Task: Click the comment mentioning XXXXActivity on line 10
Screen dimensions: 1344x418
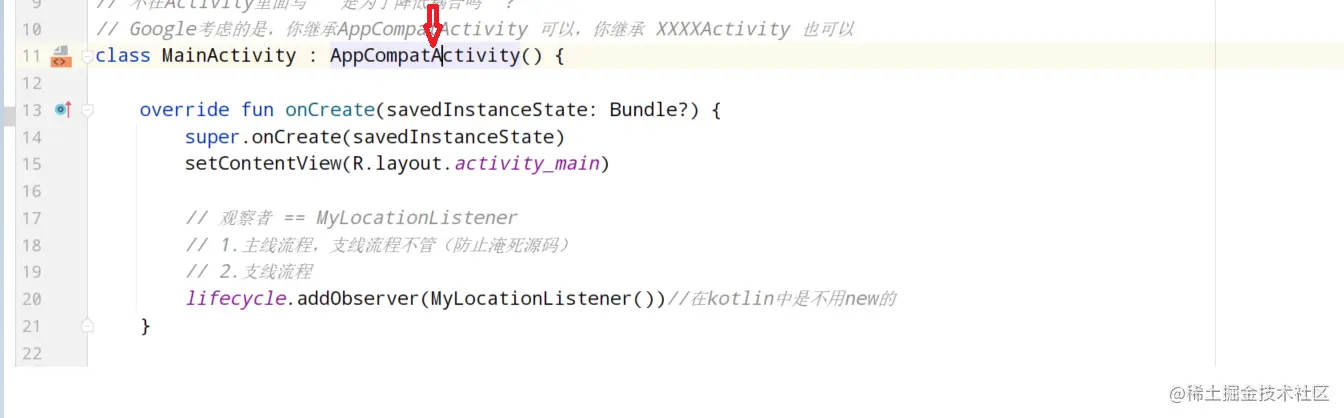Action: (x=475, y=30)
